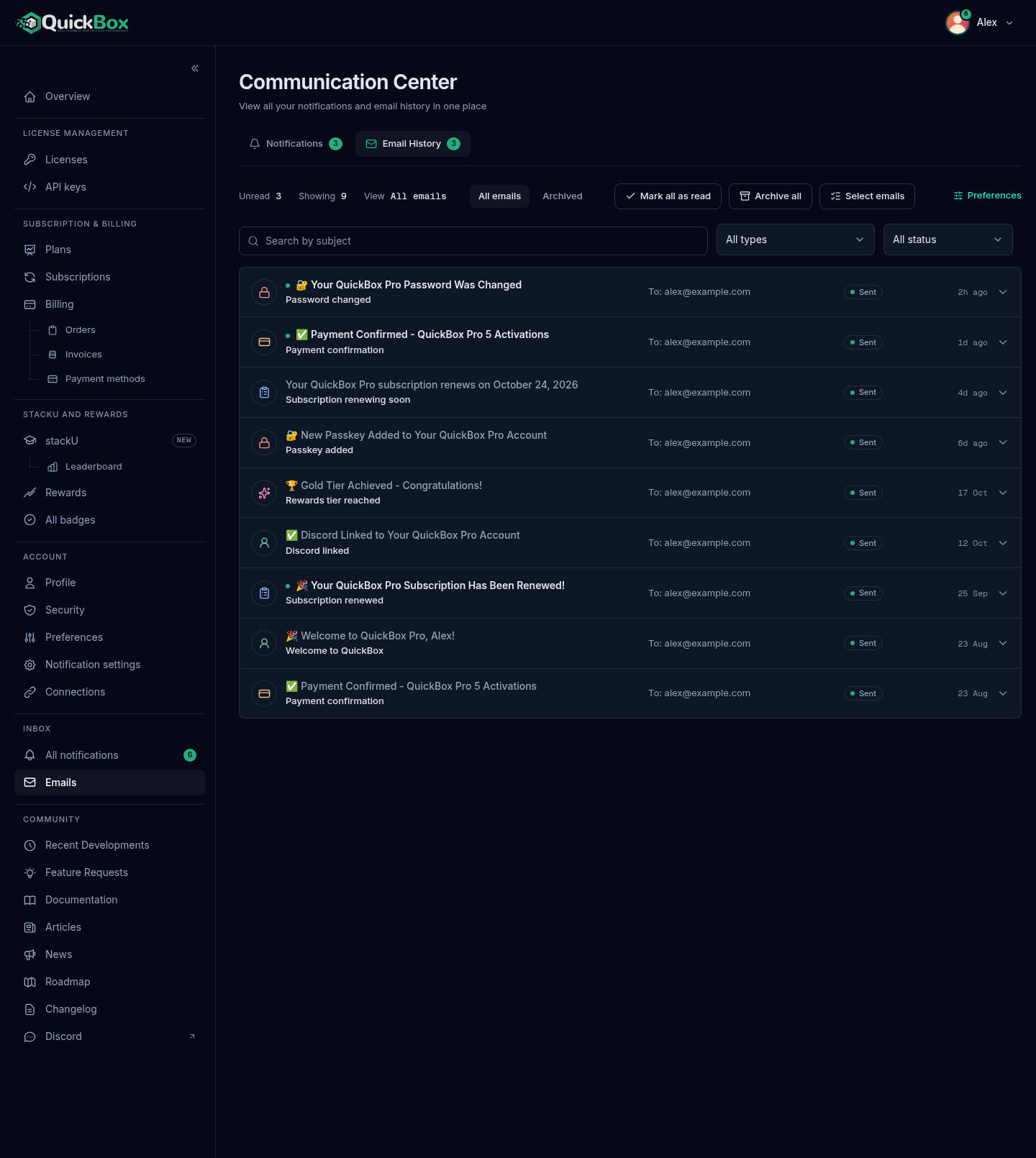Click the Alex profile avatar
The width and height of the screenshot is (1036, 1158).
coord(958,23)
